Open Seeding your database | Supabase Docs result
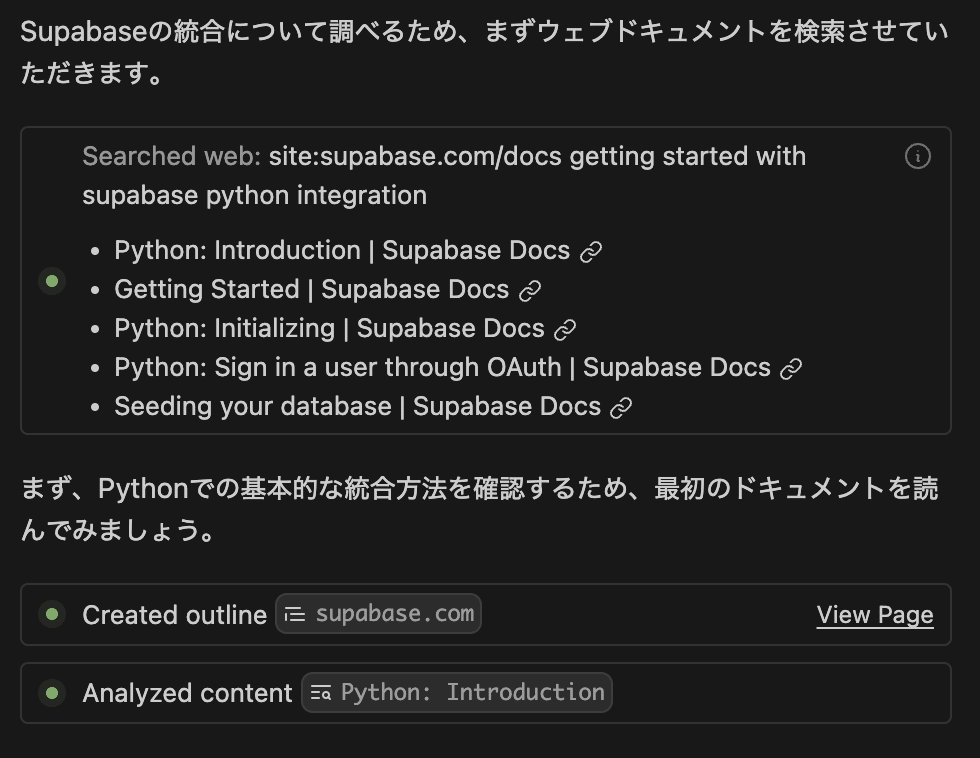 pos(357,407)
